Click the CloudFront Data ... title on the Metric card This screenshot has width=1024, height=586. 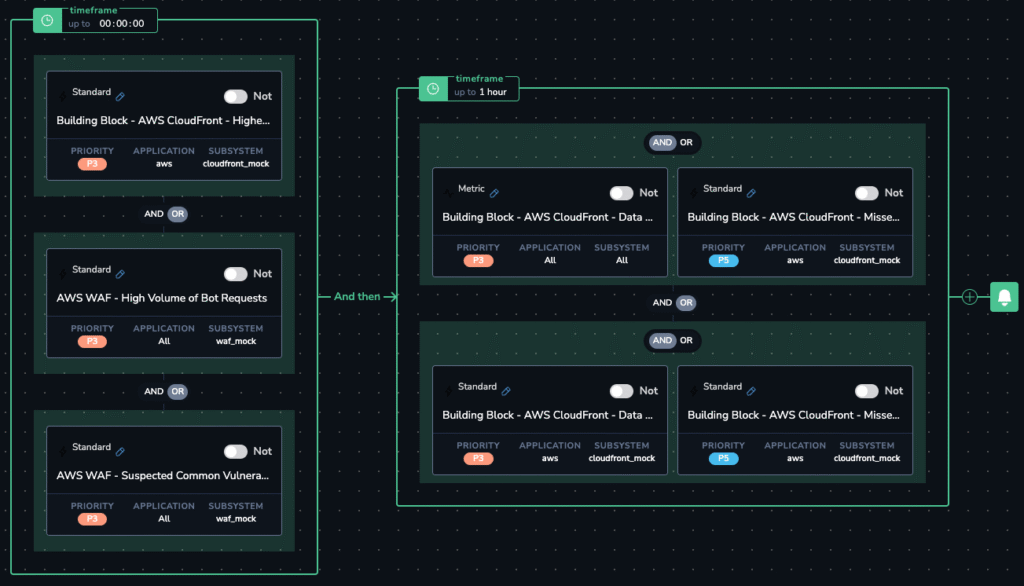[548, 218]
